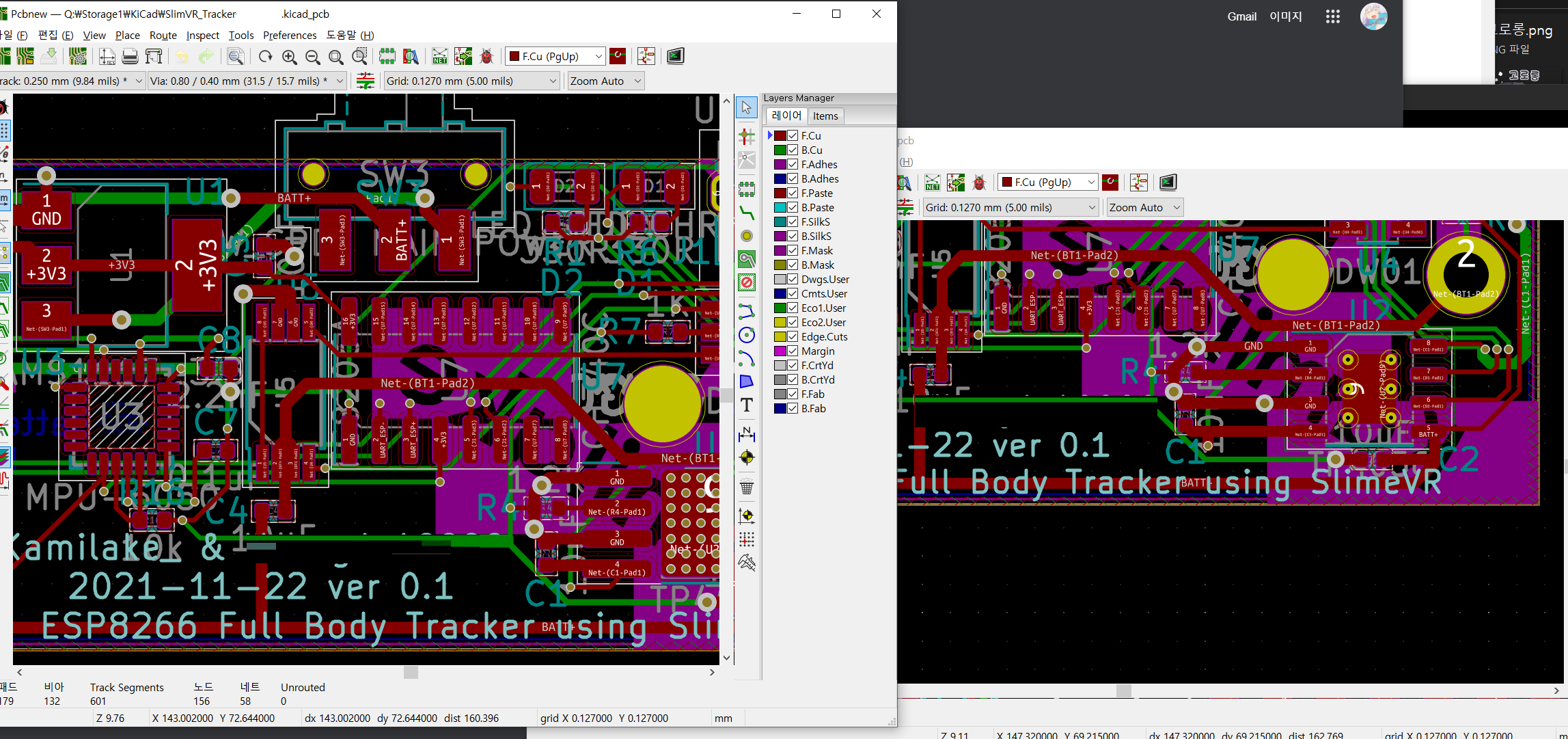Click the Add text tool
This screenshot has width=1568, height=739.
(747, 405)
